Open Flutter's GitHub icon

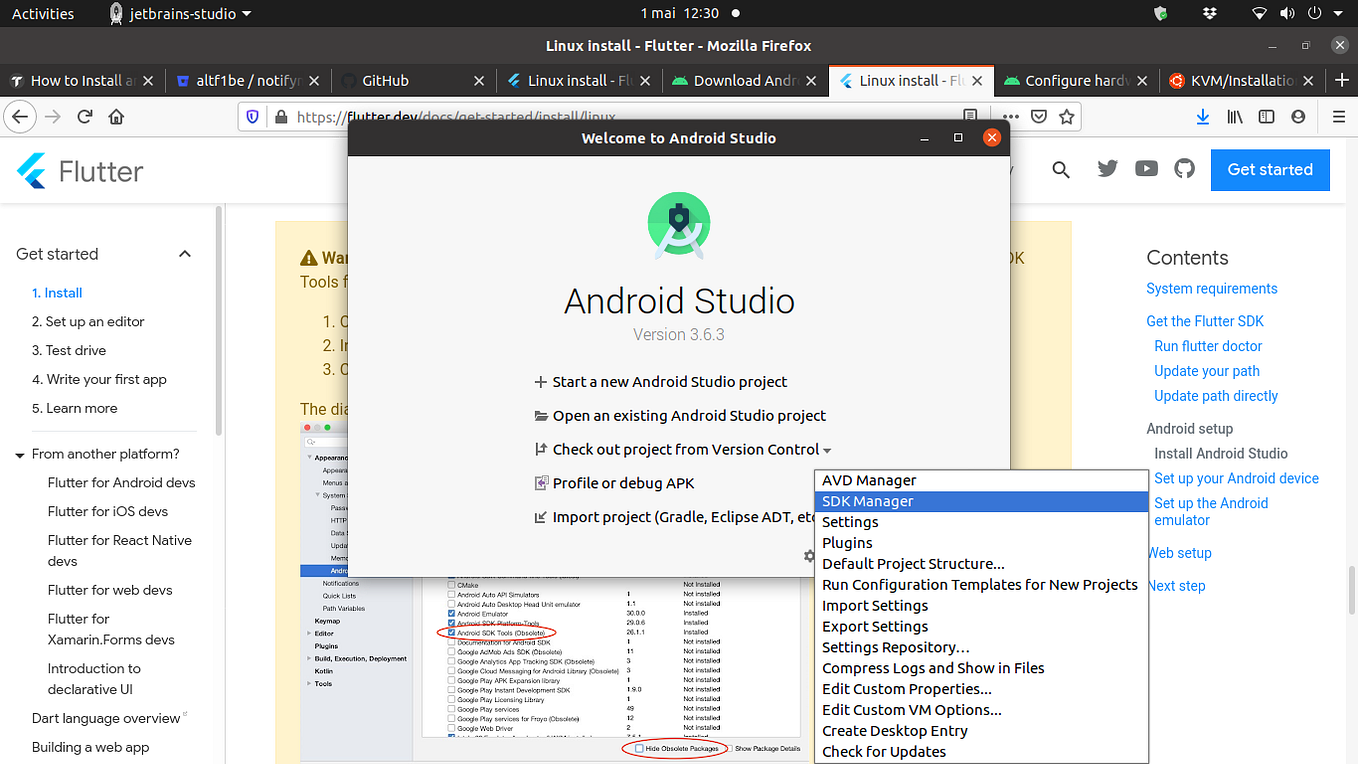point(1184,169)
